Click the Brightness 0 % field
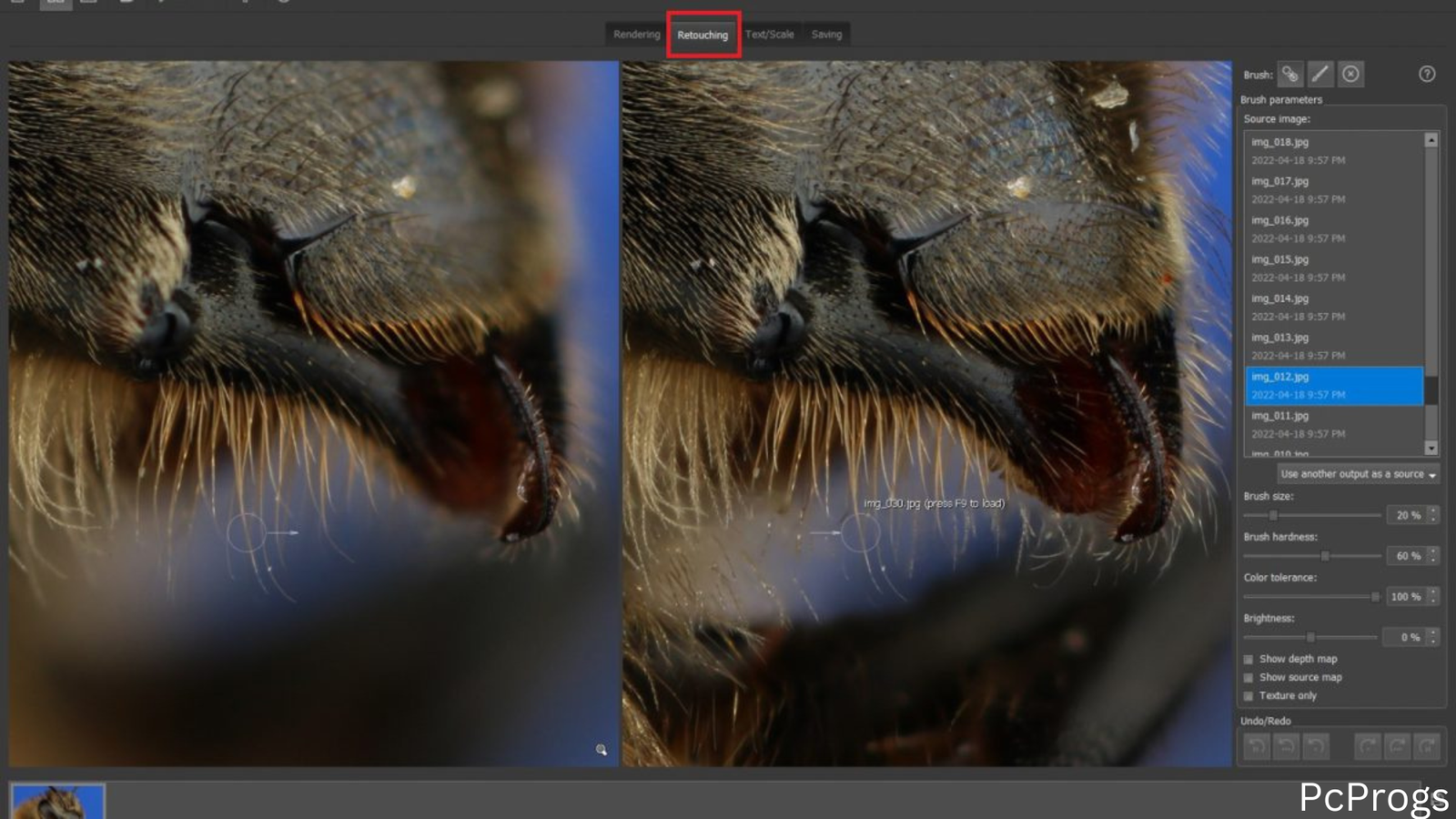 click(1405, 637)
